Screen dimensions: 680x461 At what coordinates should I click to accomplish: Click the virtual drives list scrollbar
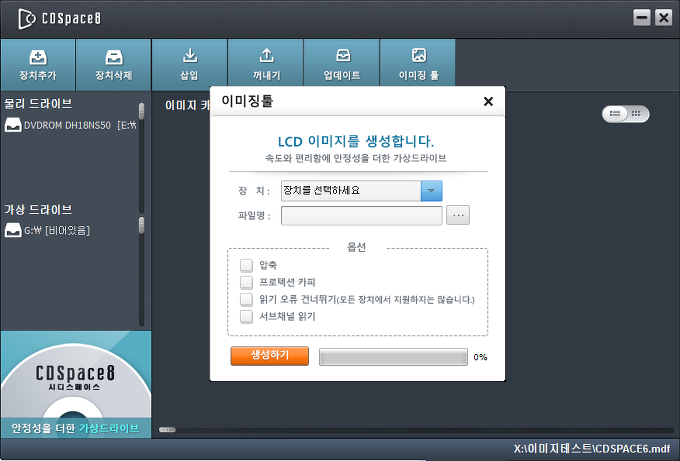coord(141,271)
